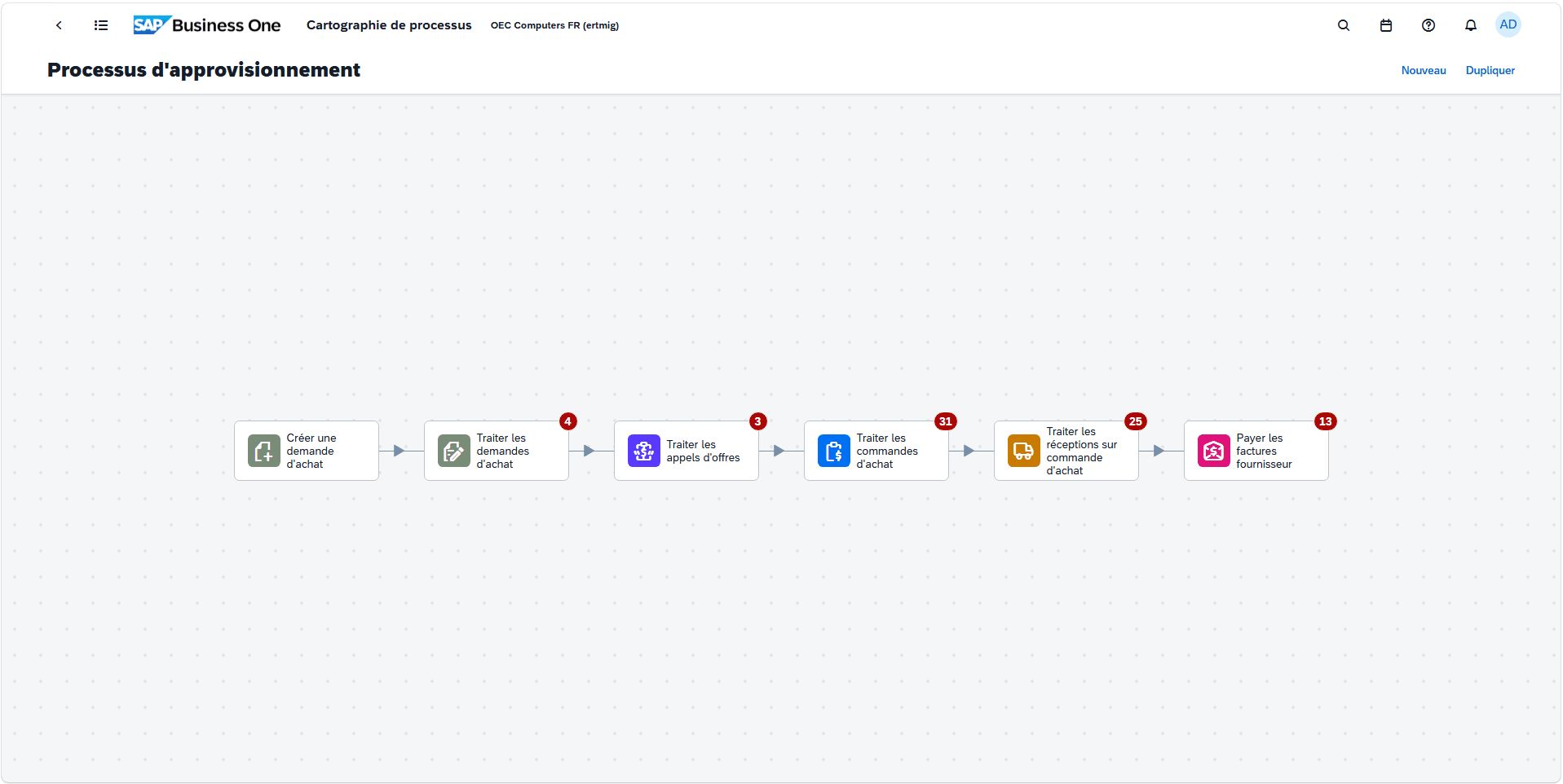Click the Traiter les demandes d'achat icon
This screenshot has height=784, width=1563.
[x=454, y=451]
